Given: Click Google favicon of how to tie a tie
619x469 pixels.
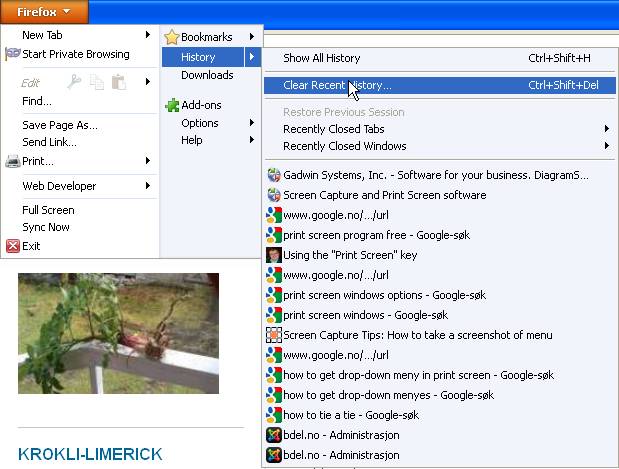Looking at the screenshot, I should point(274,415).
